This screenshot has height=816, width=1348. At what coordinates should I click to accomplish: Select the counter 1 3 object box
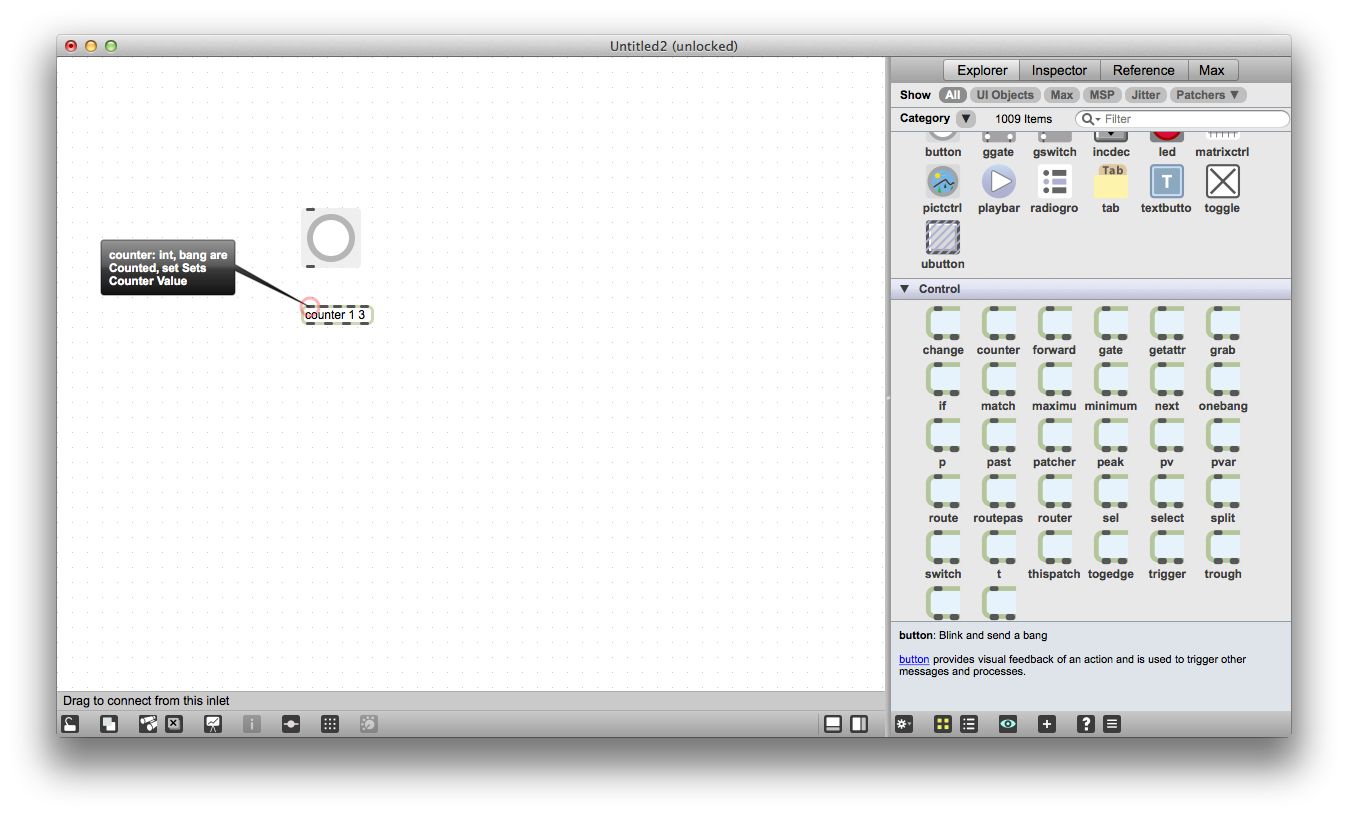[x=337, y=315]
